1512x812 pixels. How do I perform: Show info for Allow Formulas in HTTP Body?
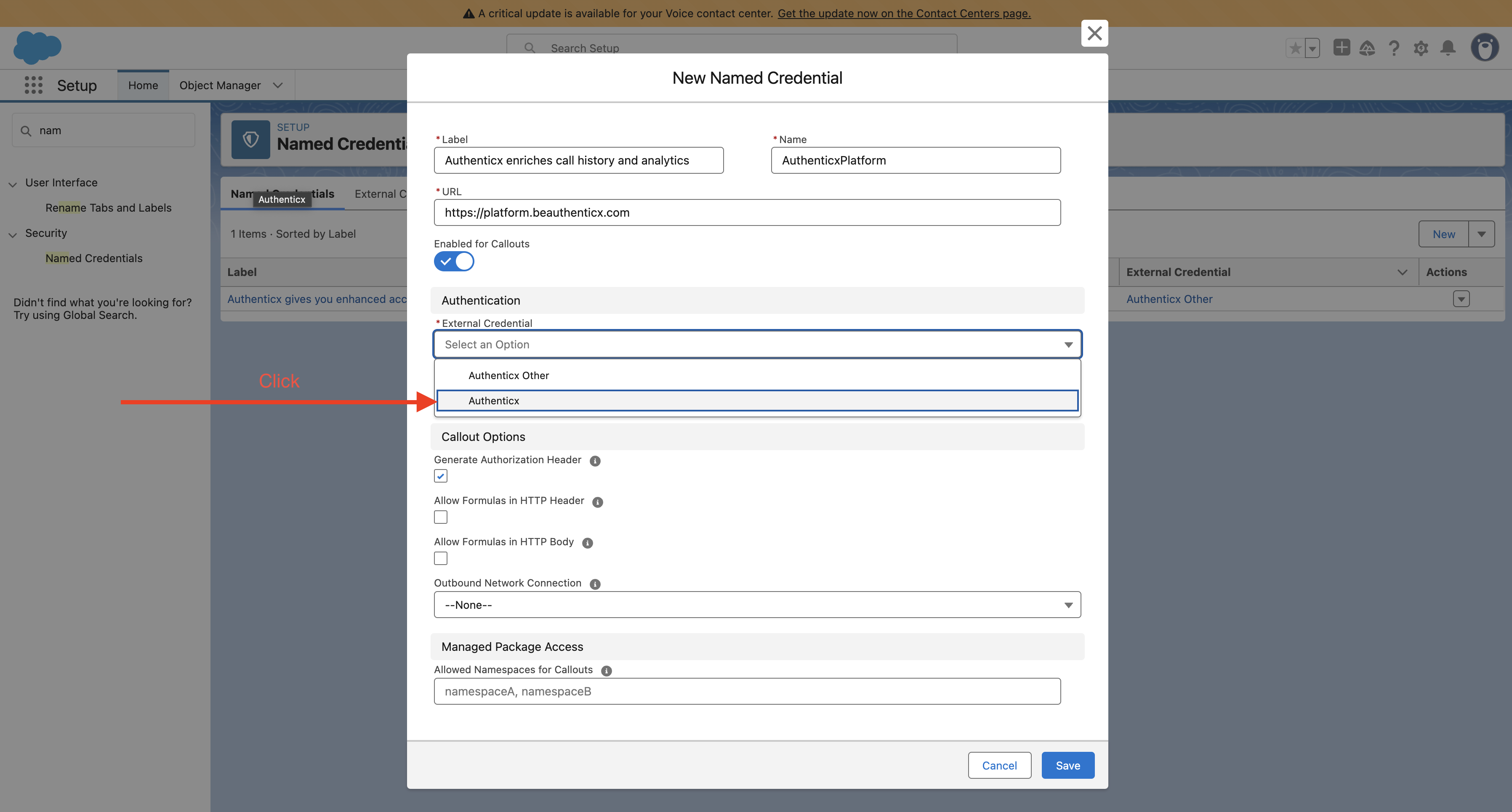tap(587, 543)
